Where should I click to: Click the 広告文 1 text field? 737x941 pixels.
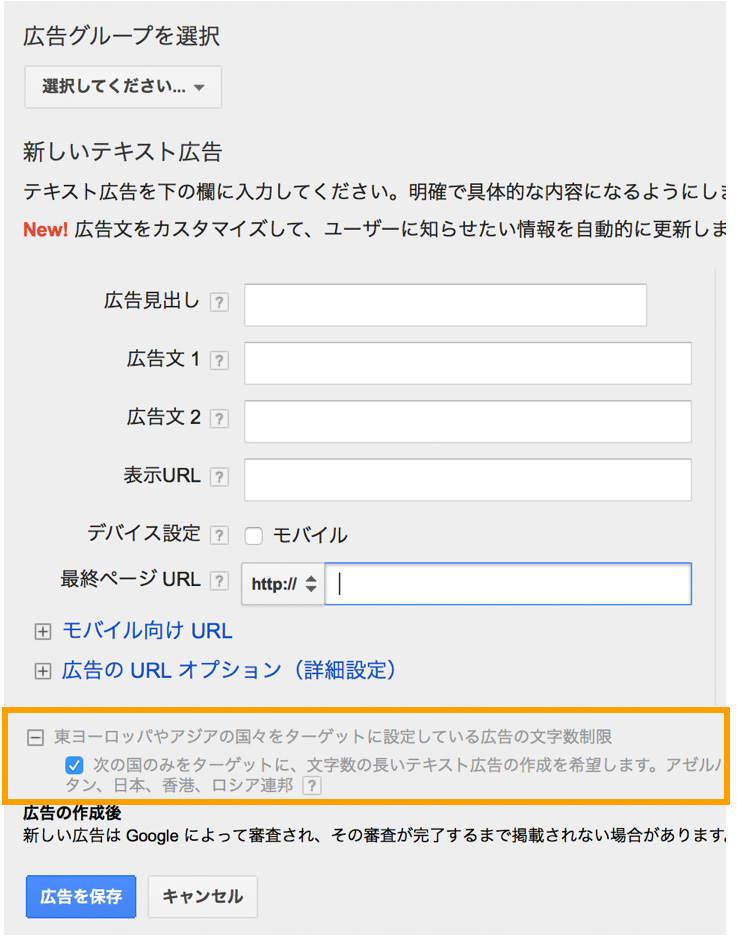click(x=467, y=363)
